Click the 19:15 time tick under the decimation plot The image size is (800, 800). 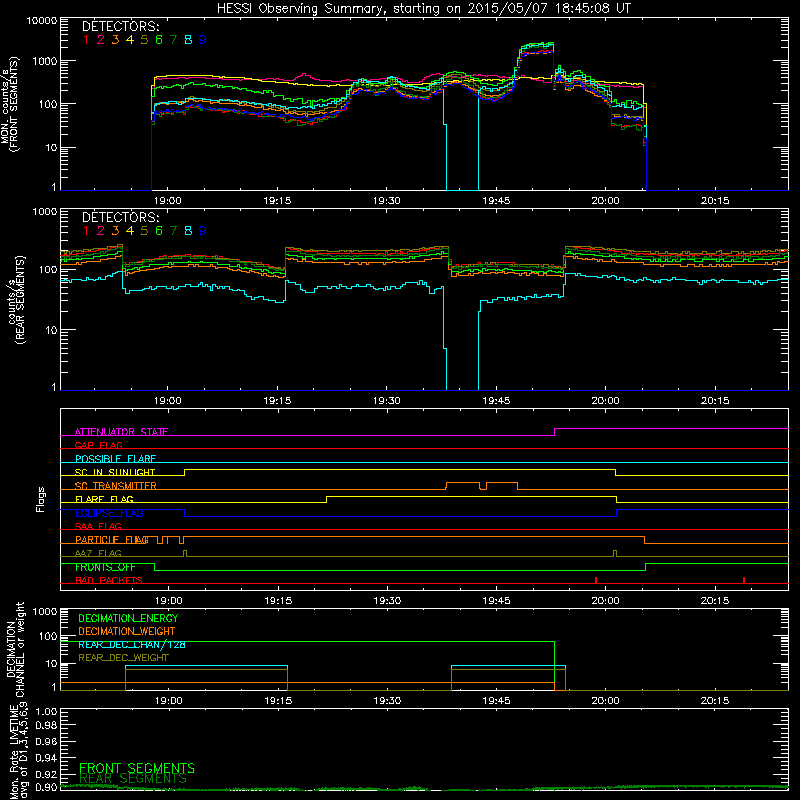coord(278,701)
